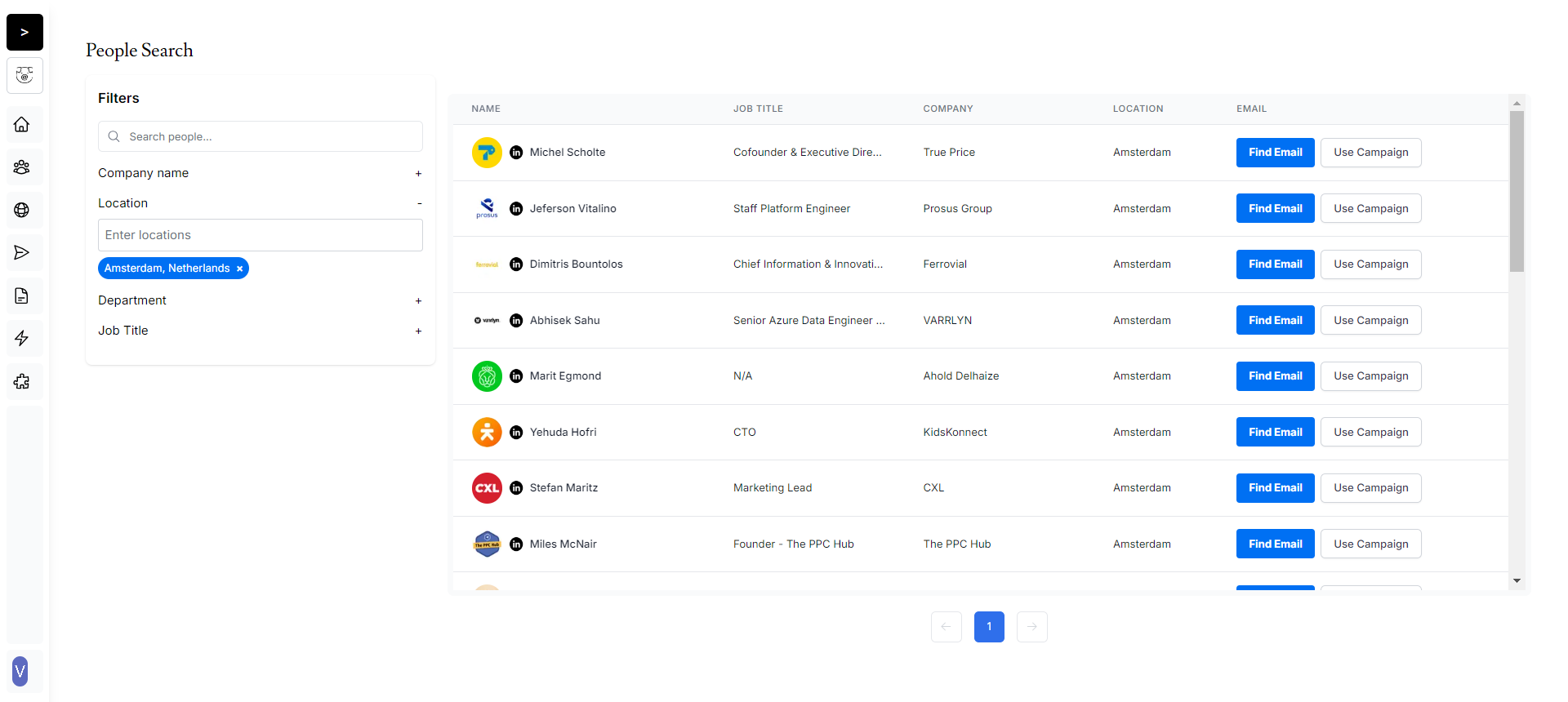Open Marit Egmond's LinkedIn icon
The width and height of the screenshot is (1568, 702).
point(516,376)
